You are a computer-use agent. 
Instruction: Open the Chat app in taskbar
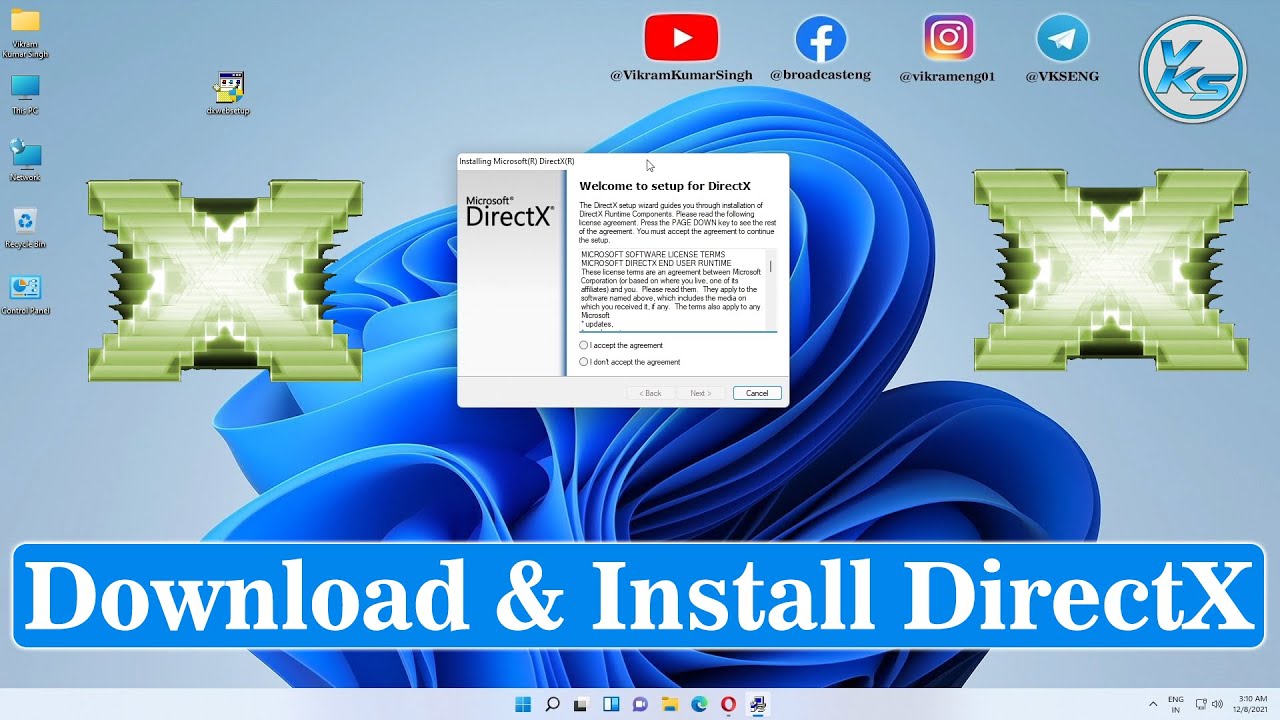[x=641, y=704]
